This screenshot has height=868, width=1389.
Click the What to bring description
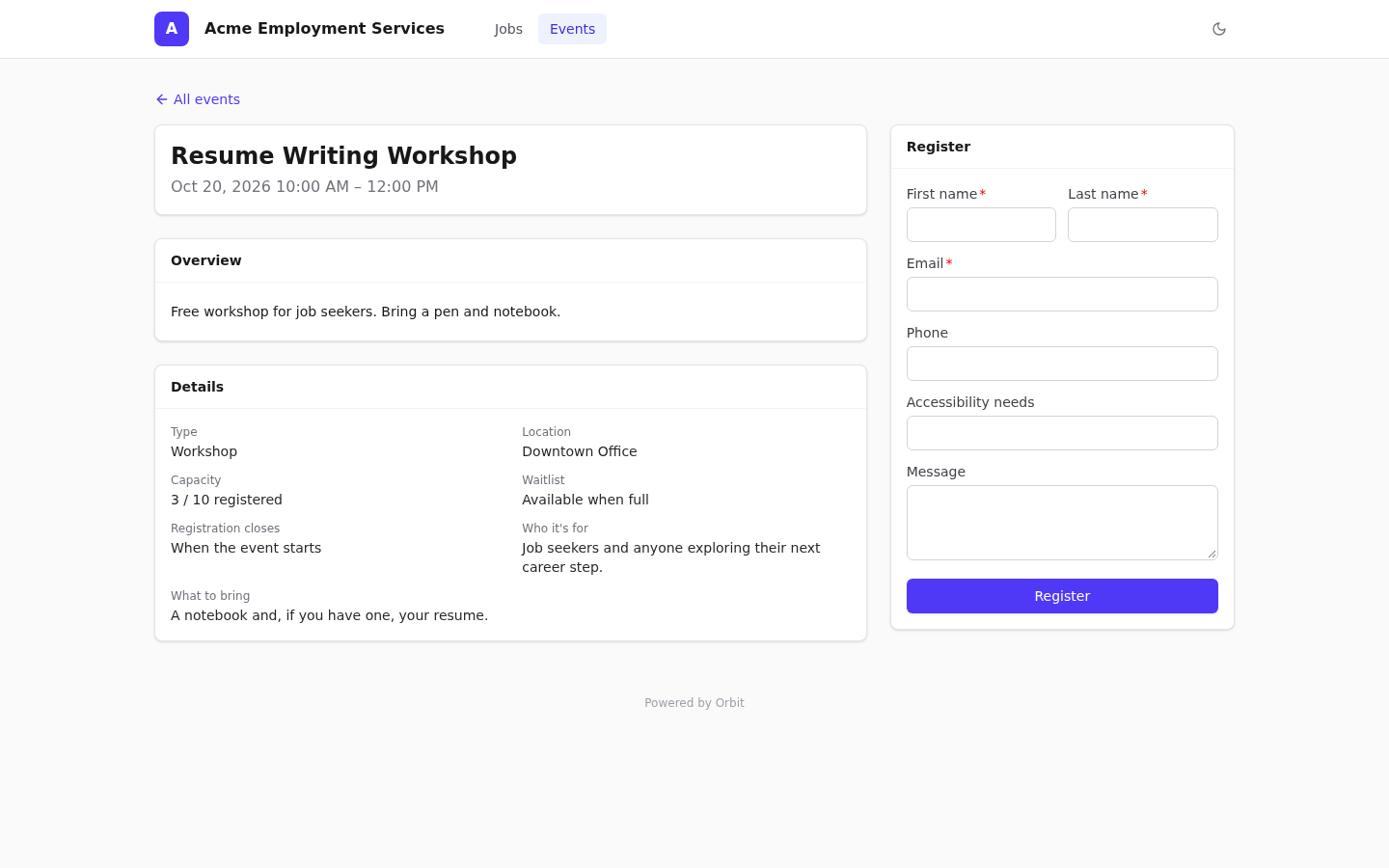(x=329, y=615)
